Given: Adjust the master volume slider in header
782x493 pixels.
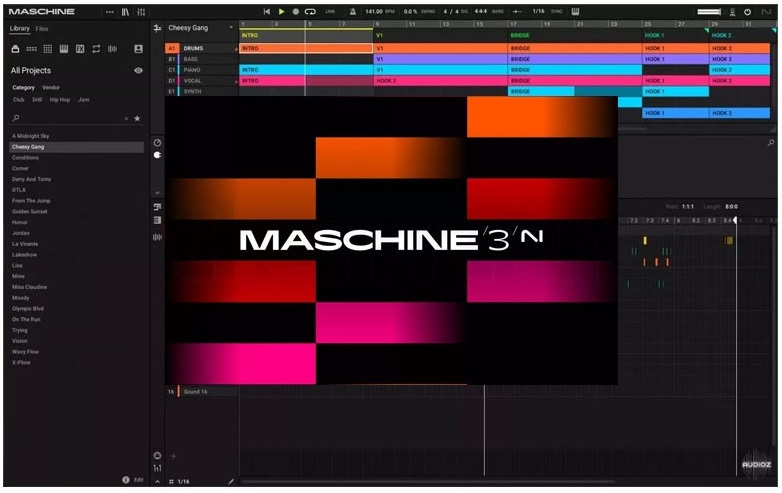Looking at the screenshot, I should (x=708, y=11).
